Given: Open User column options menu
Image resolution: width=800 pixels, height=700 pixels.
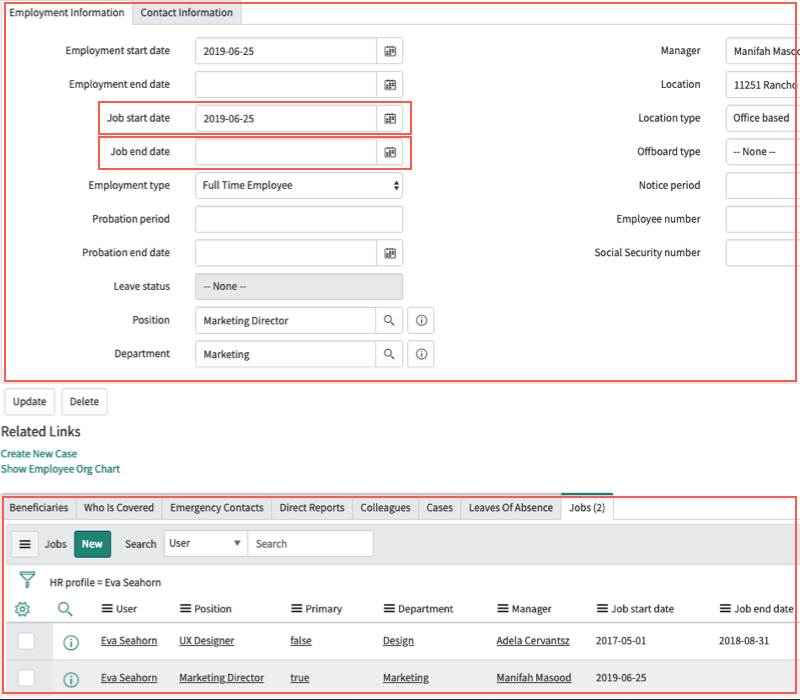Looking at the screenshot, I should (107, 609).
